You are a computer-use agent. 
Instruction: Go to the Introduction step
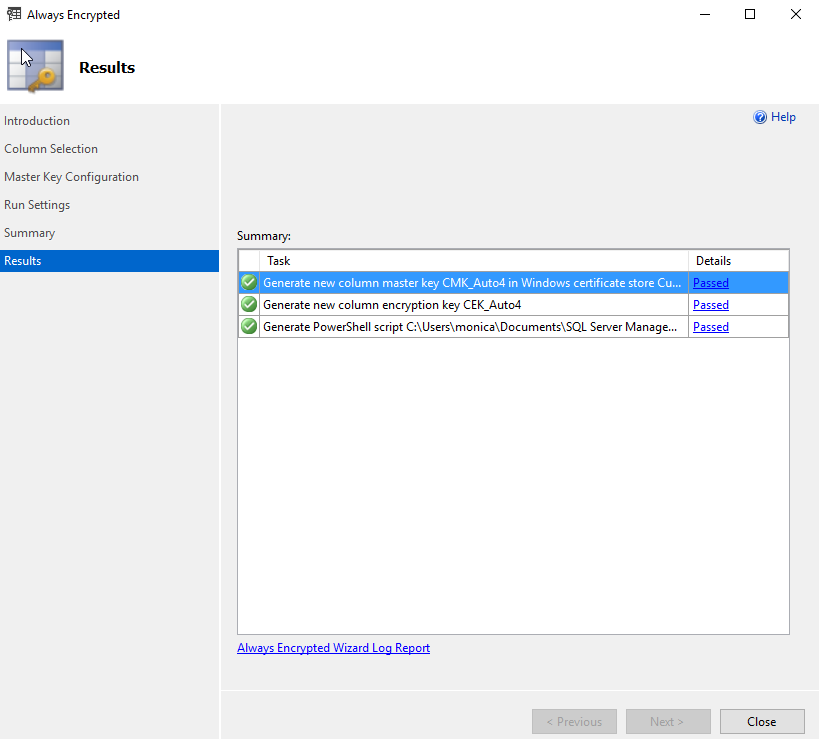37,121
